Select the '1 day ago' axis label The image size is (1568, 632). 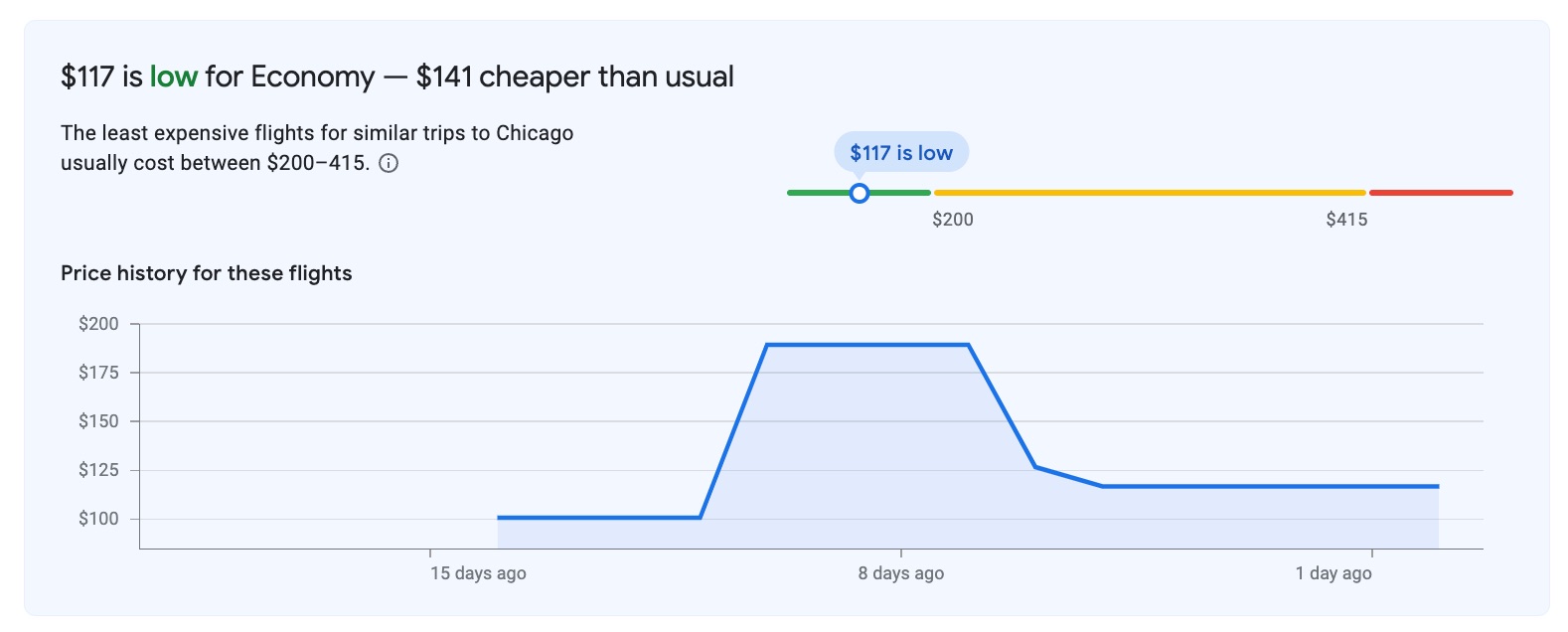click(x=1333, y=573)
